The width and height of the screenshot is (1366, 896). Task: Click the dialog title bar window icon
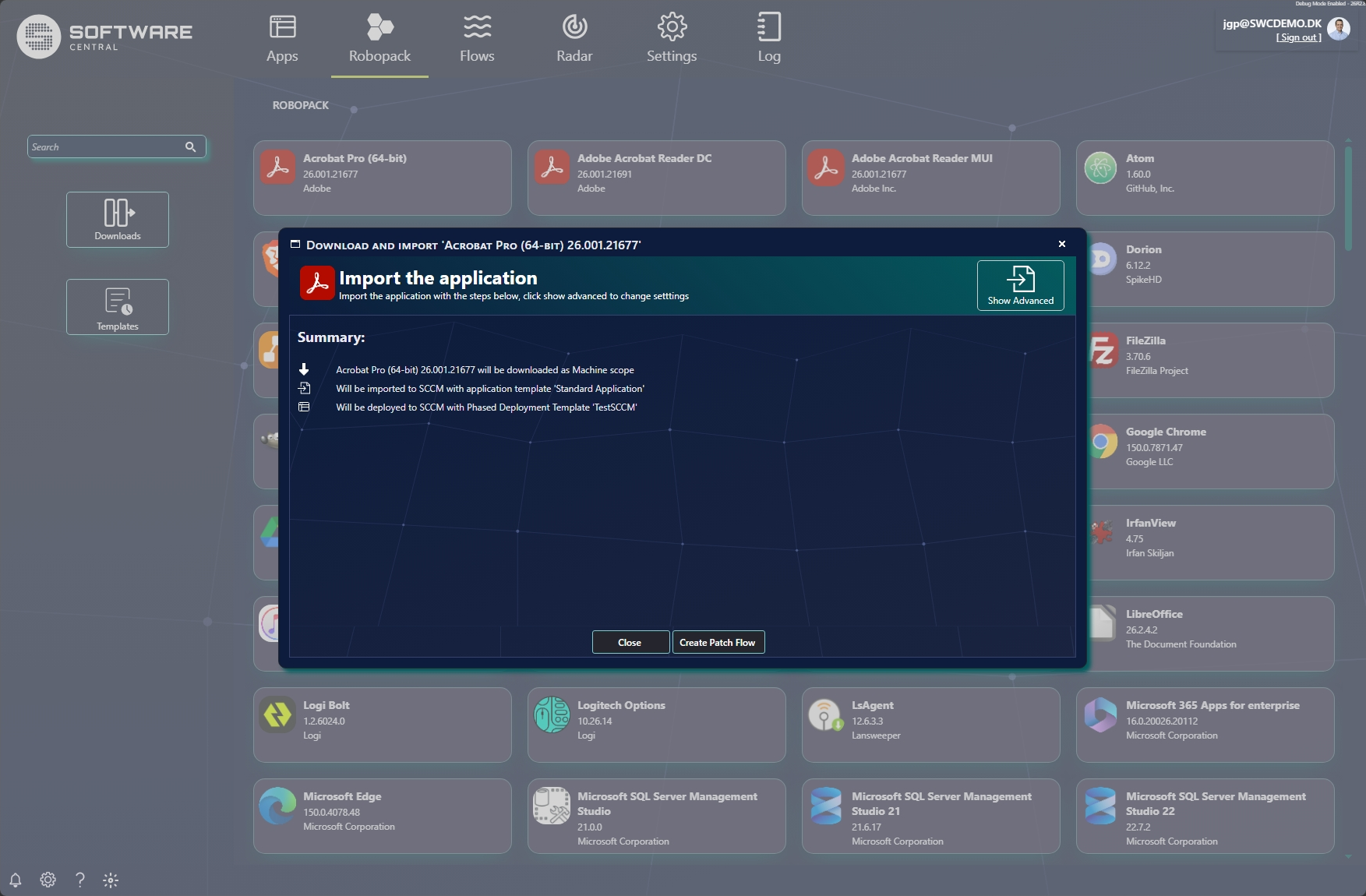(295, 244)
